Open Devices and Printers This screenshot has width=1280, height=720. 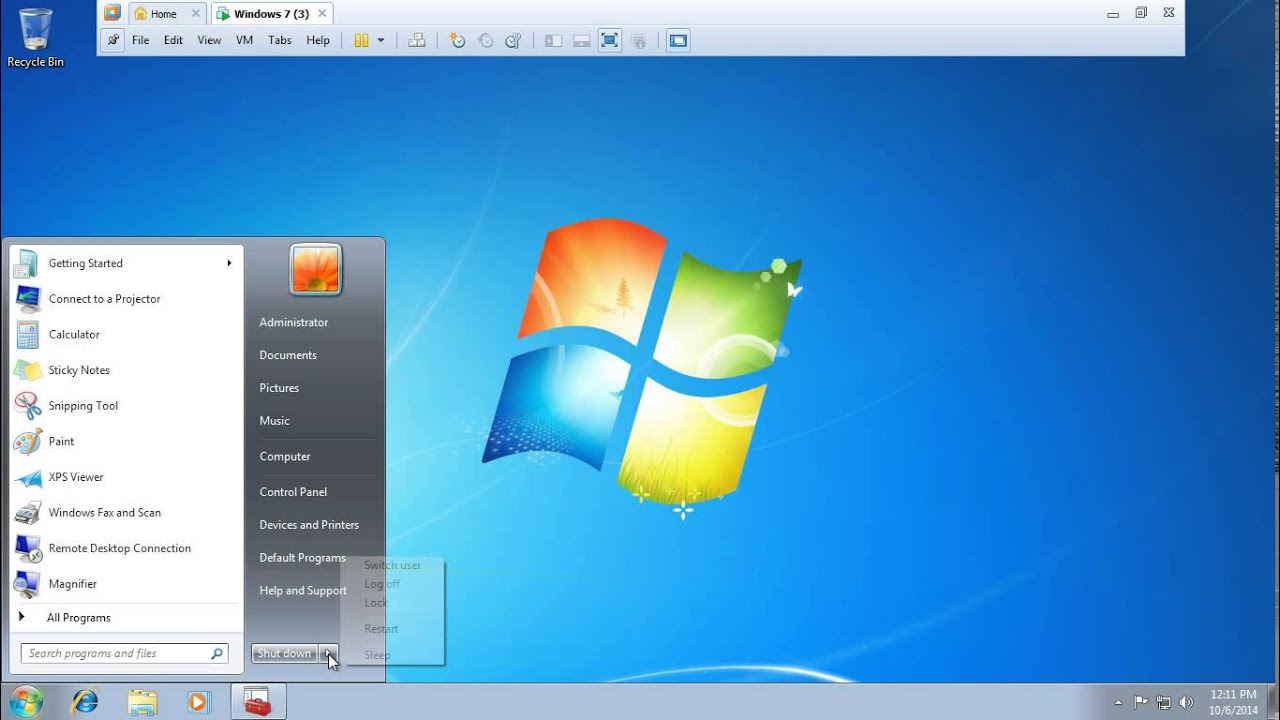coord(309,525)
